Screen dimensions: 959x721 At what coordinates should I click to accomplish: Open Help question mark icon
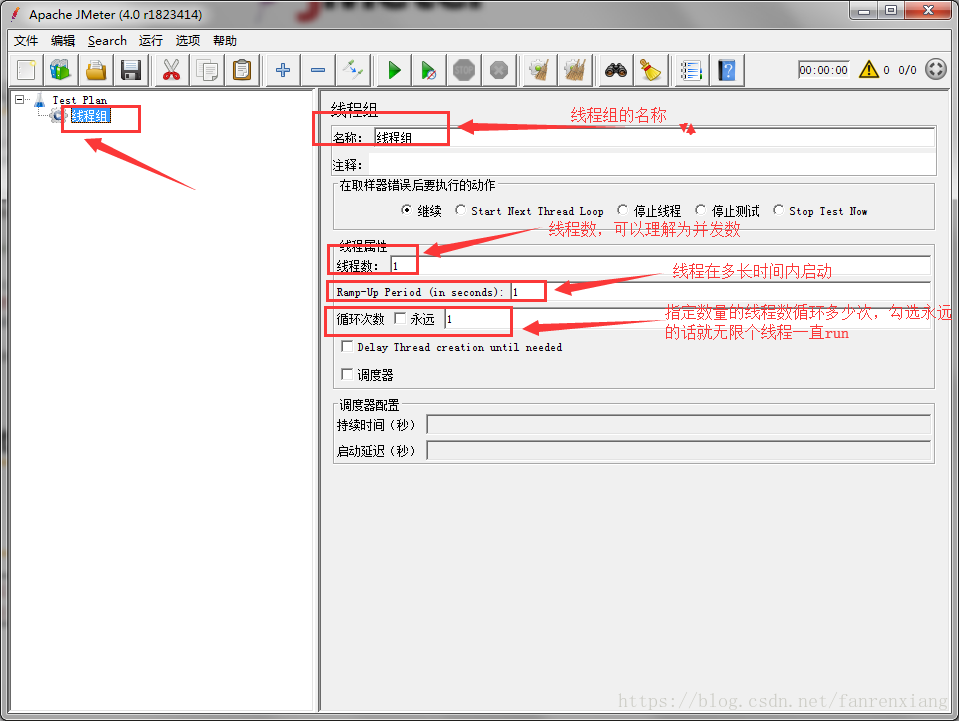[x=727, y=70]
